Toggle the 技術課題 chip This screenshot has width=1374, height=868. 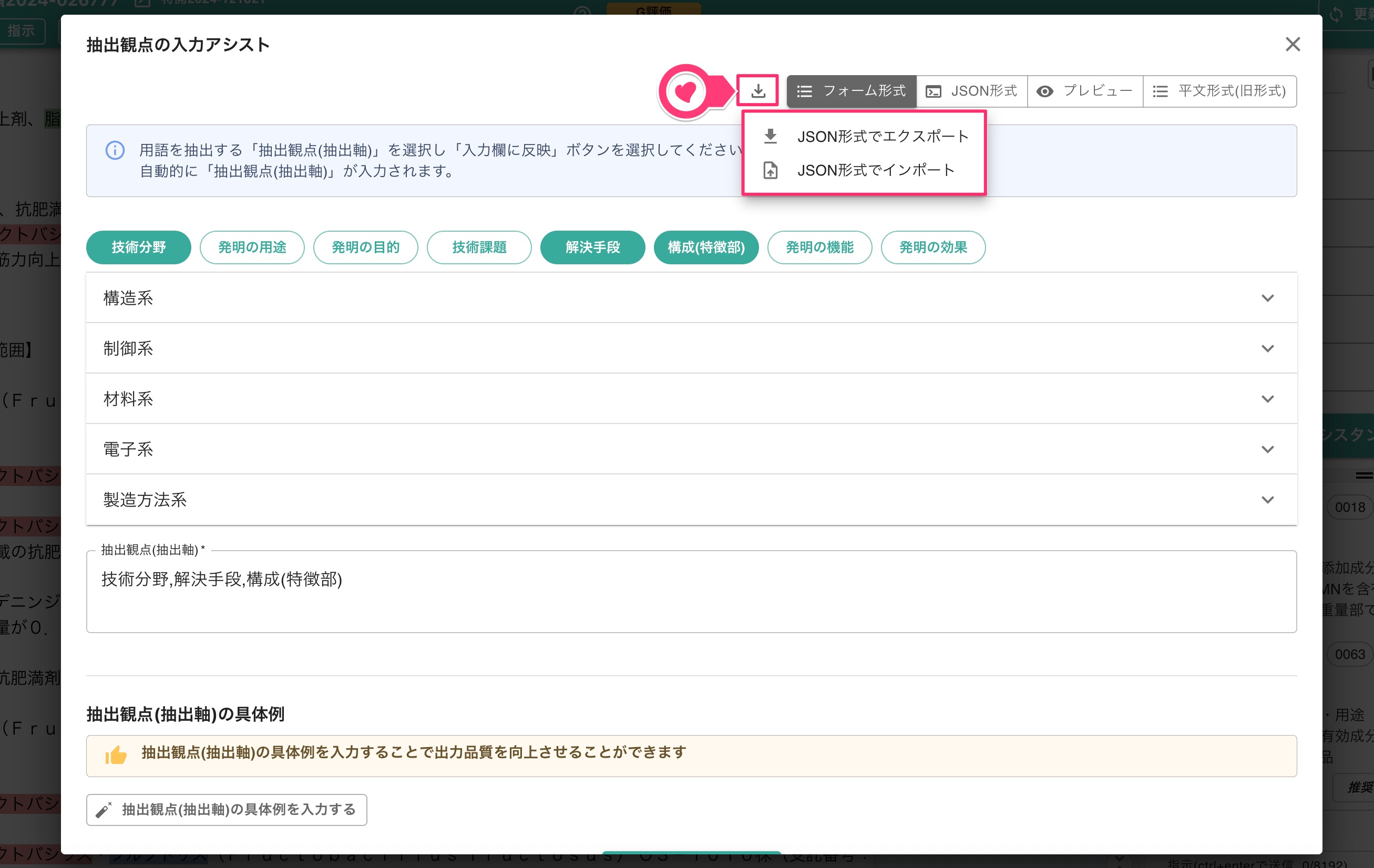479,247
